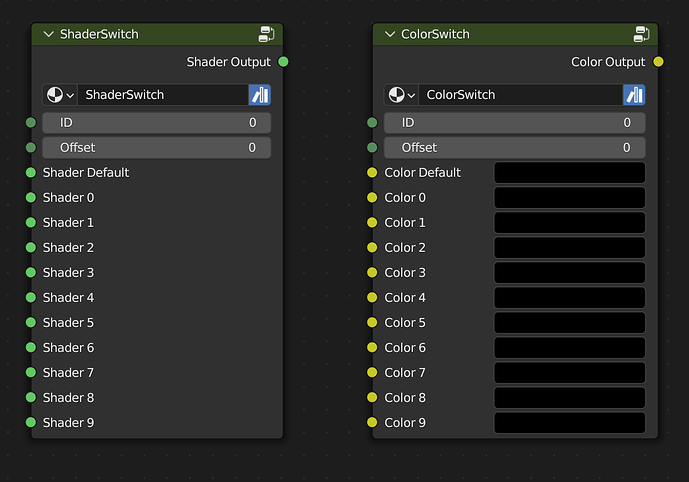Click the Shader 0 input socket
Screen dimensions: 689x482
[x=31, y=198]
